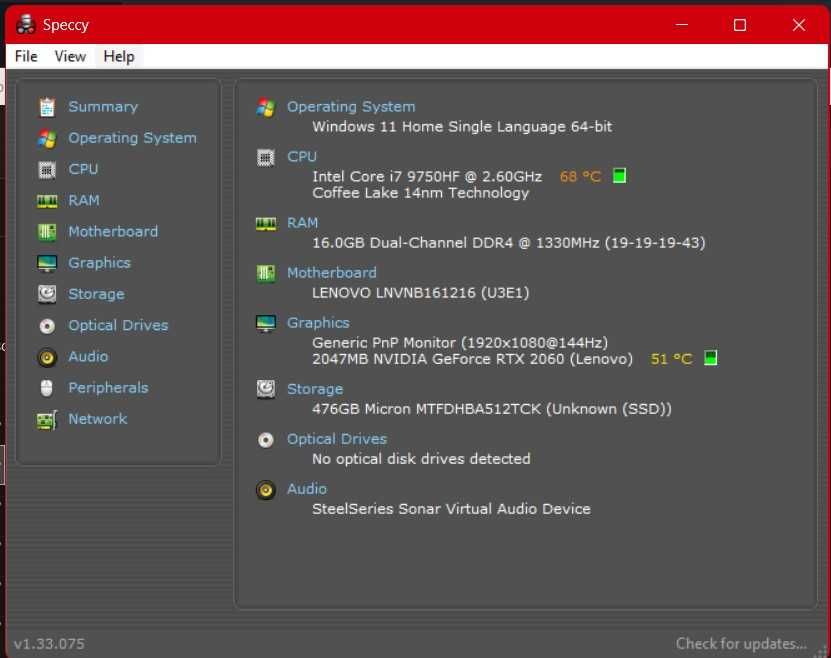Image resolution: width=831 pixels, height=658 pixels.
Task: Click the CPU temperature 68 °C value
Action: coord(580,176)
